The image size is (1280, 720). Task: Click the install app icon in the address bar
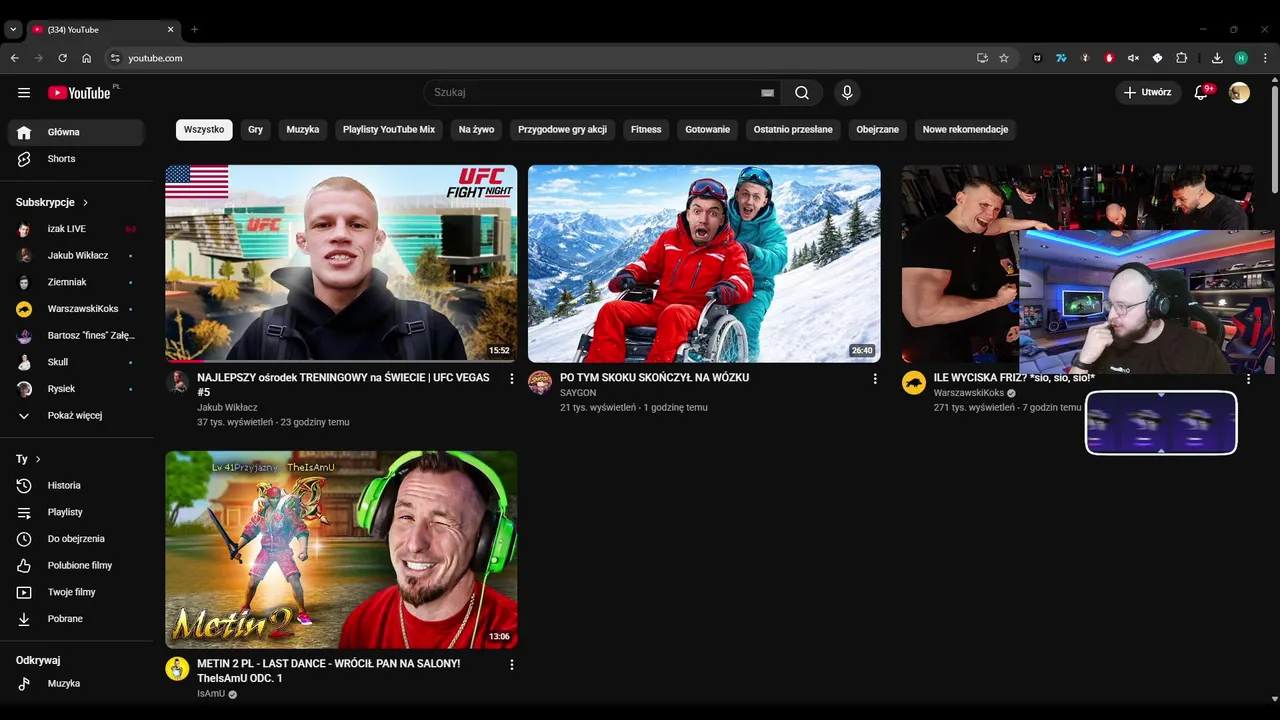(982, 58)
